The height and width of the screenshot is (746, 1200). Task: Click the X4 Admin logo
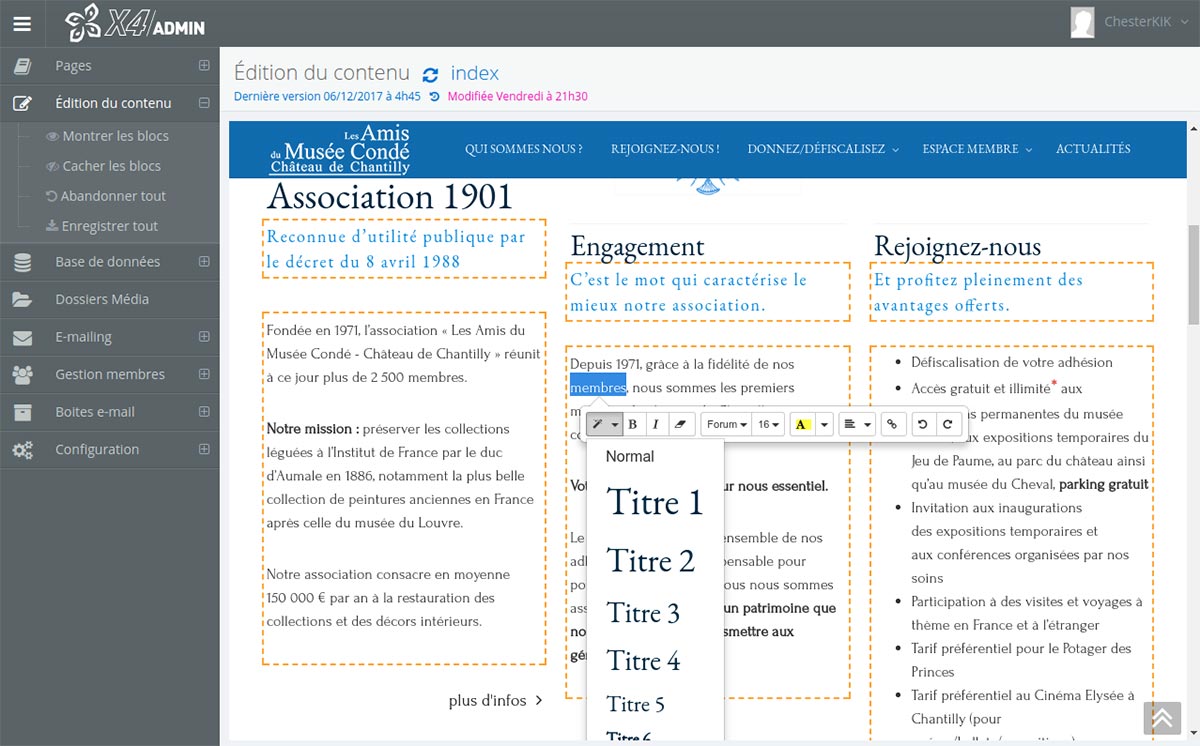point(135,23)
